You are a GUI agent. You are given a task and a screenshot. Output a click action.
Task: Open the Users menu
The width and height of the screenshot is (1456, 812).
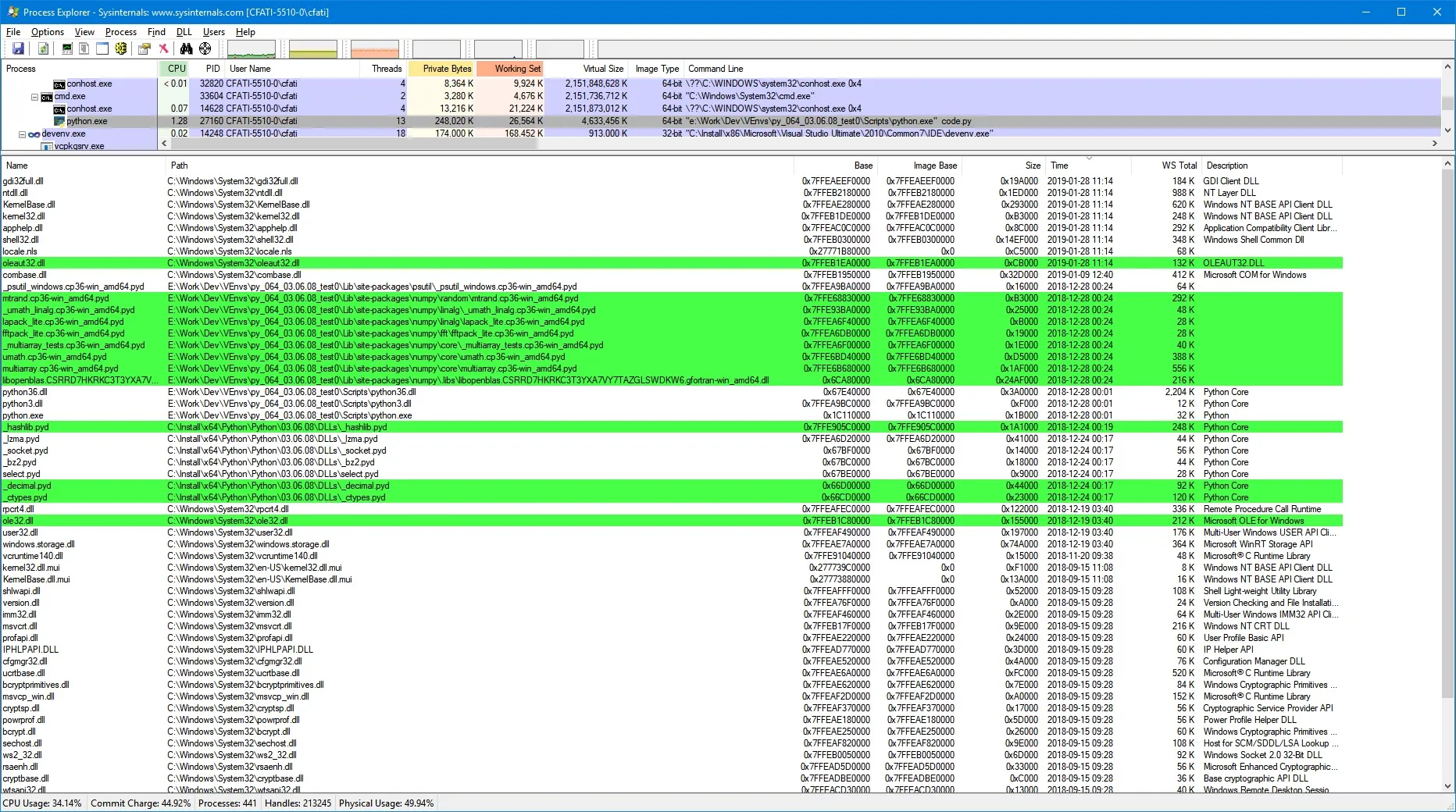pos(214,32)
